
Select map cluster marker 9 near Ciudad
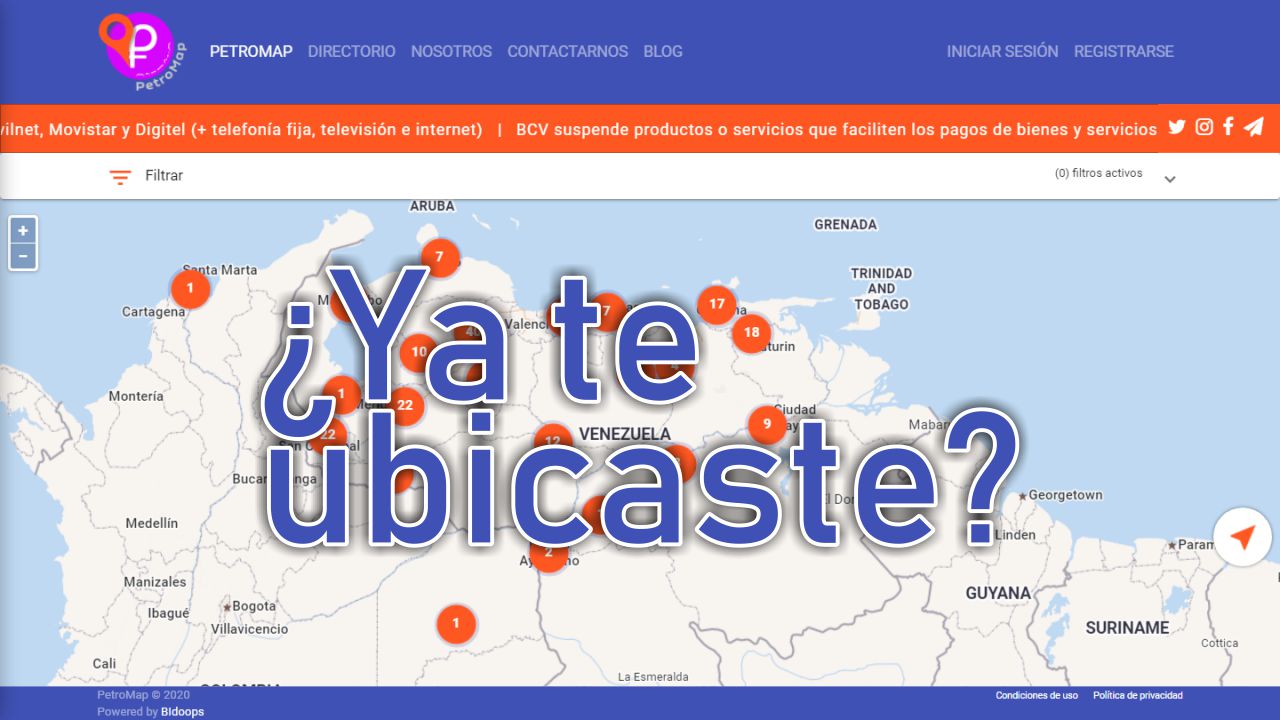click(767, 424)
